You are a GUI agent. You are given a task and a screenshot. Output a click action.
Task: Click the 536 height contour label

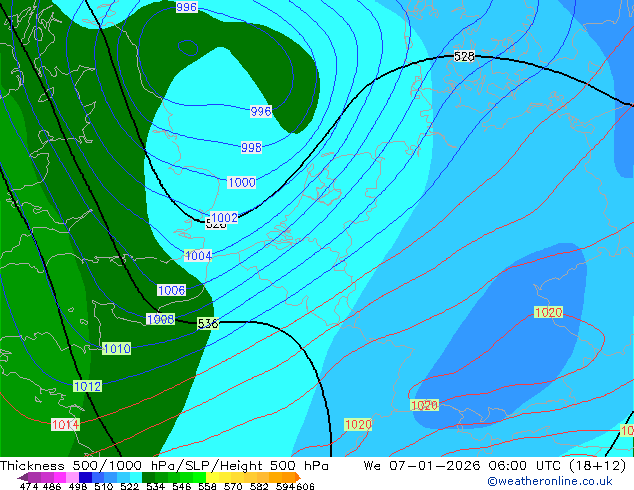(x=208, y=323)
